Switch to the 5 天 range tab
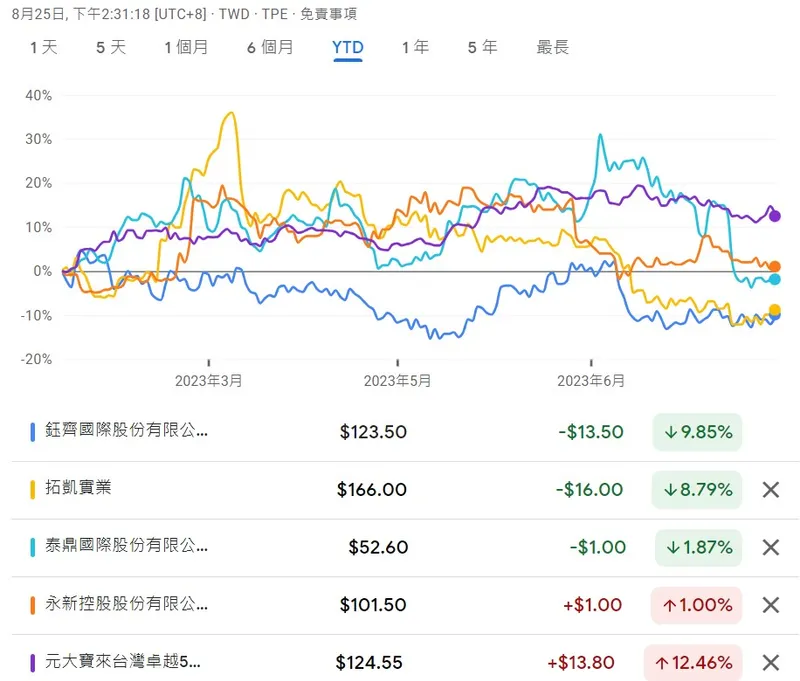 pos(111,47)
